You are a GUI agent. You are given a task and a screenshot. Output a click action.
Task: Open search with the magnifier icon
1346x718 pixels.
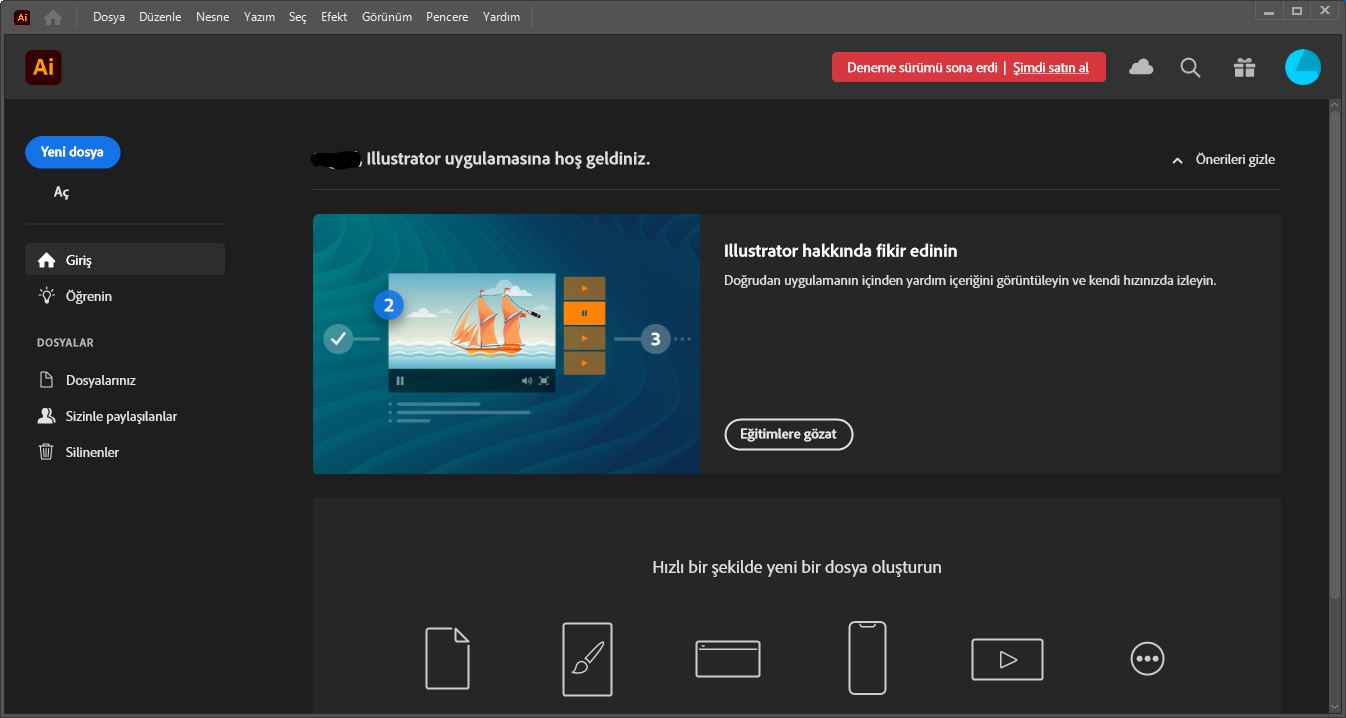click(1190, 67)
